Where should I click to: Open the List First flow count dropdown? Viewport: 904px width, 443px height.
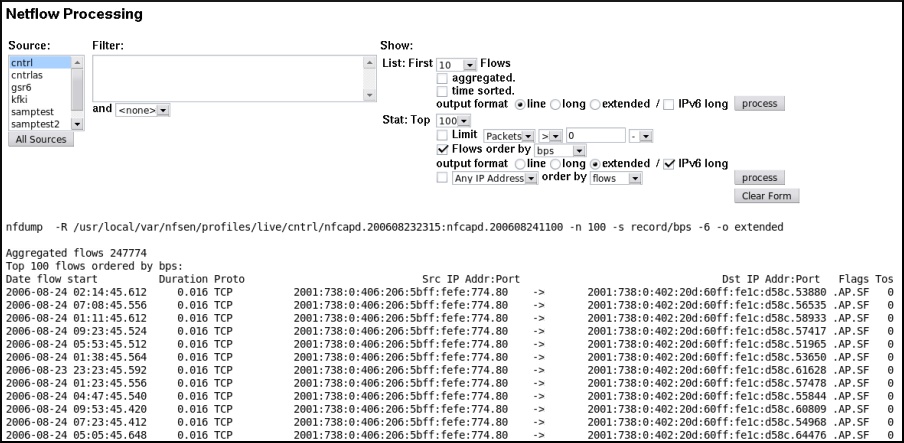tap(457, 64)
